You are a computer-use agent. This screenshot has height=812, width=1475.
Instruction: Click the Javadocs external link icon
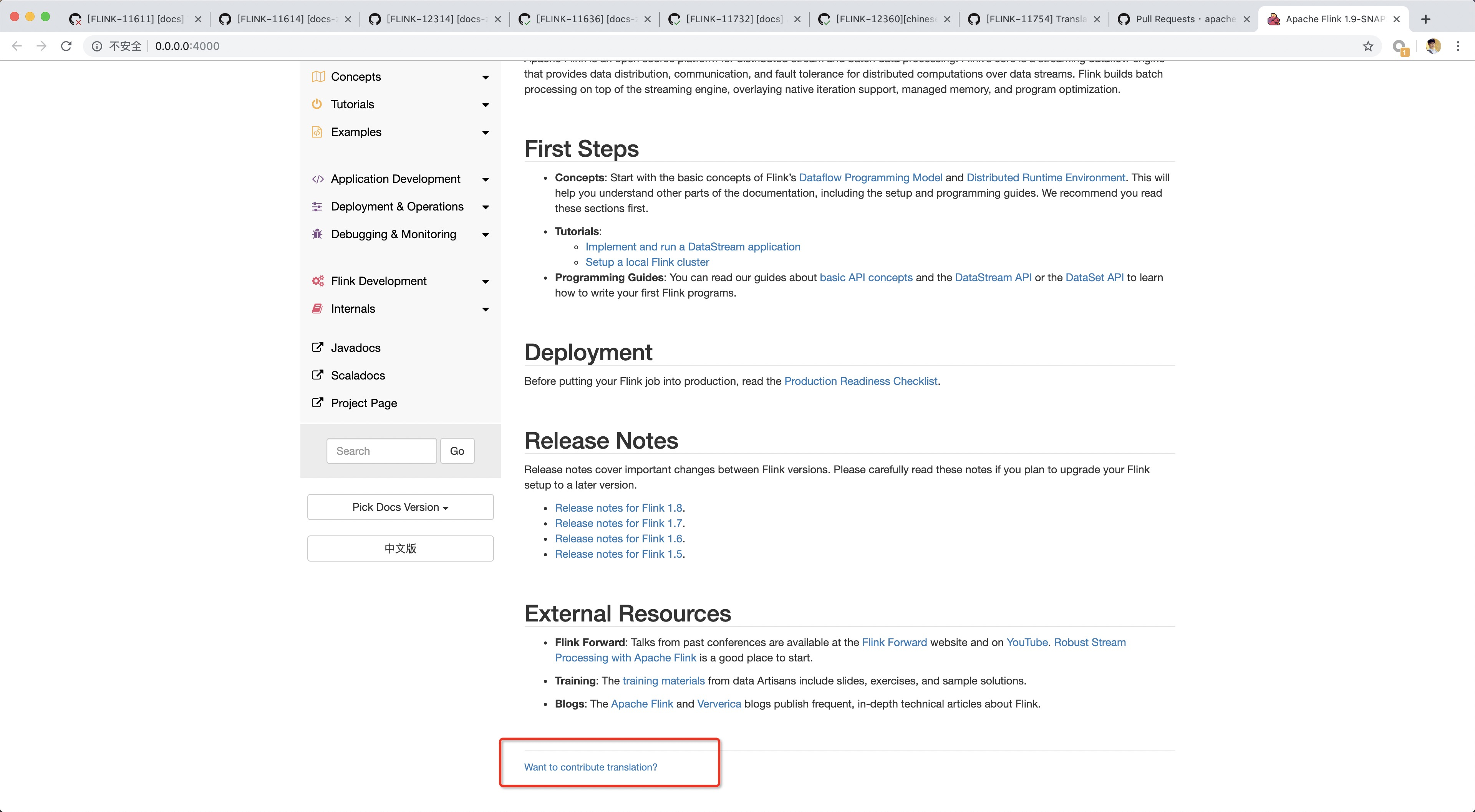(x=317, y=348)
